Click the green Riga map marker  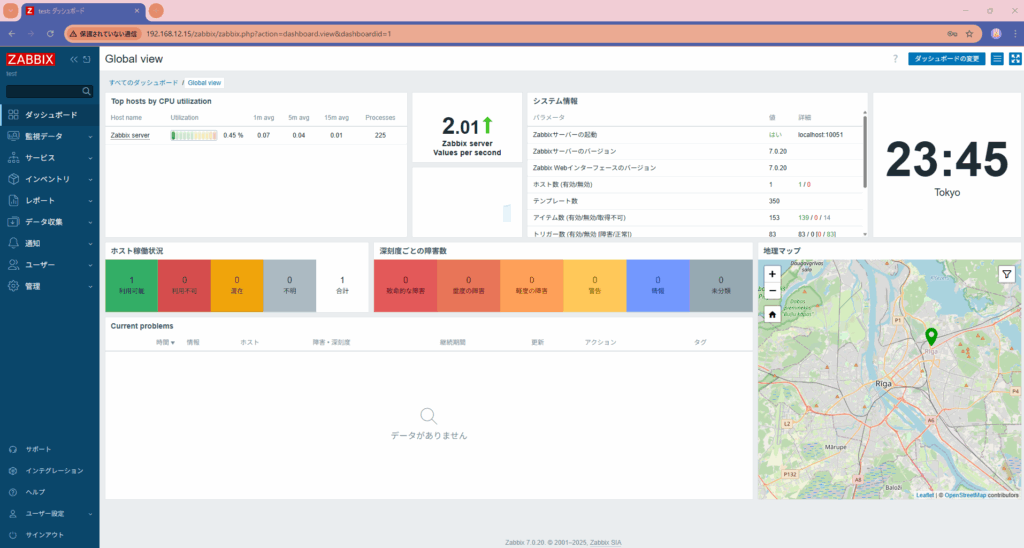coord(931,337)
